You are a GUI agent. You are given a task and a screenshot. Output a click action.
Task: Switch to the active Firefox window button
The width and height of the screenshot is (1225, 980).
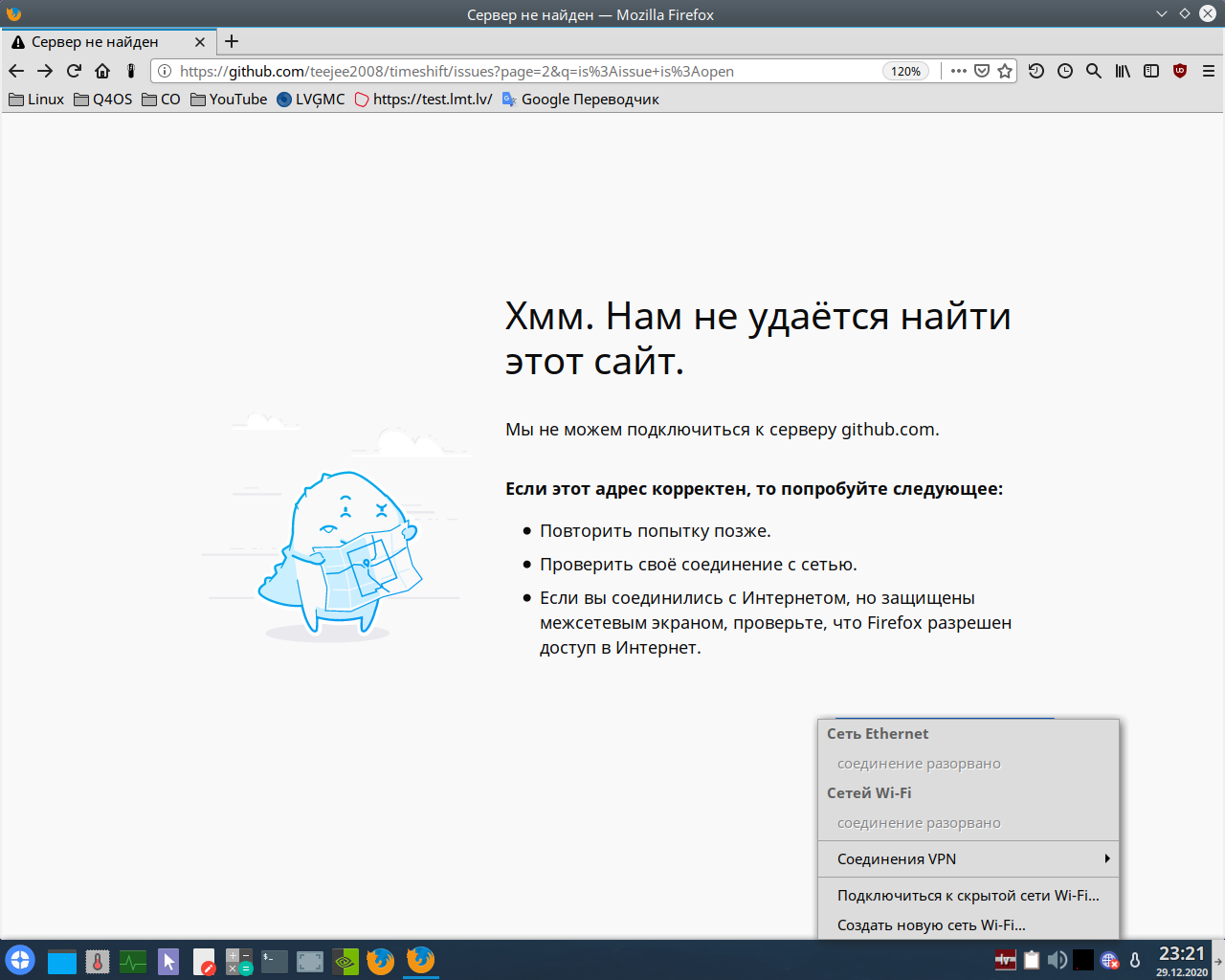420,960
